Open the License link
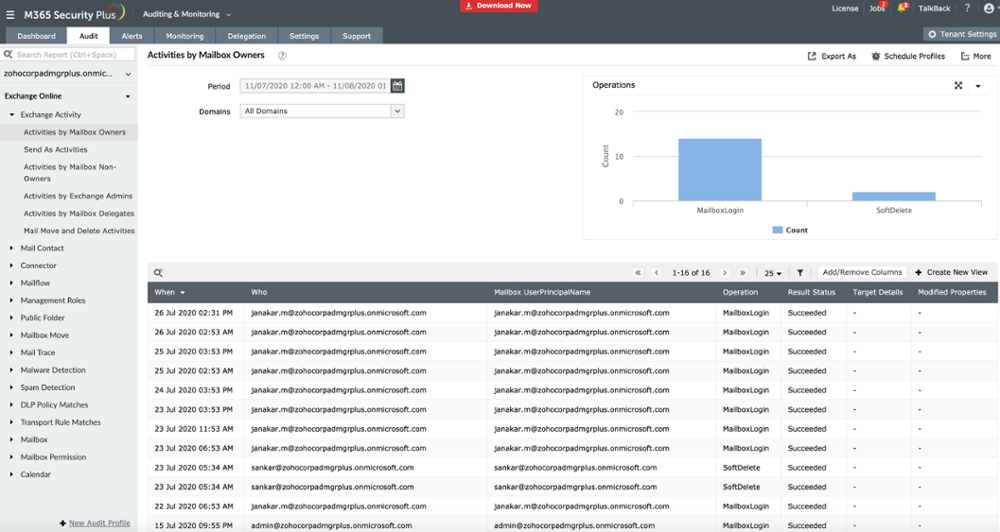 [845, 8]
